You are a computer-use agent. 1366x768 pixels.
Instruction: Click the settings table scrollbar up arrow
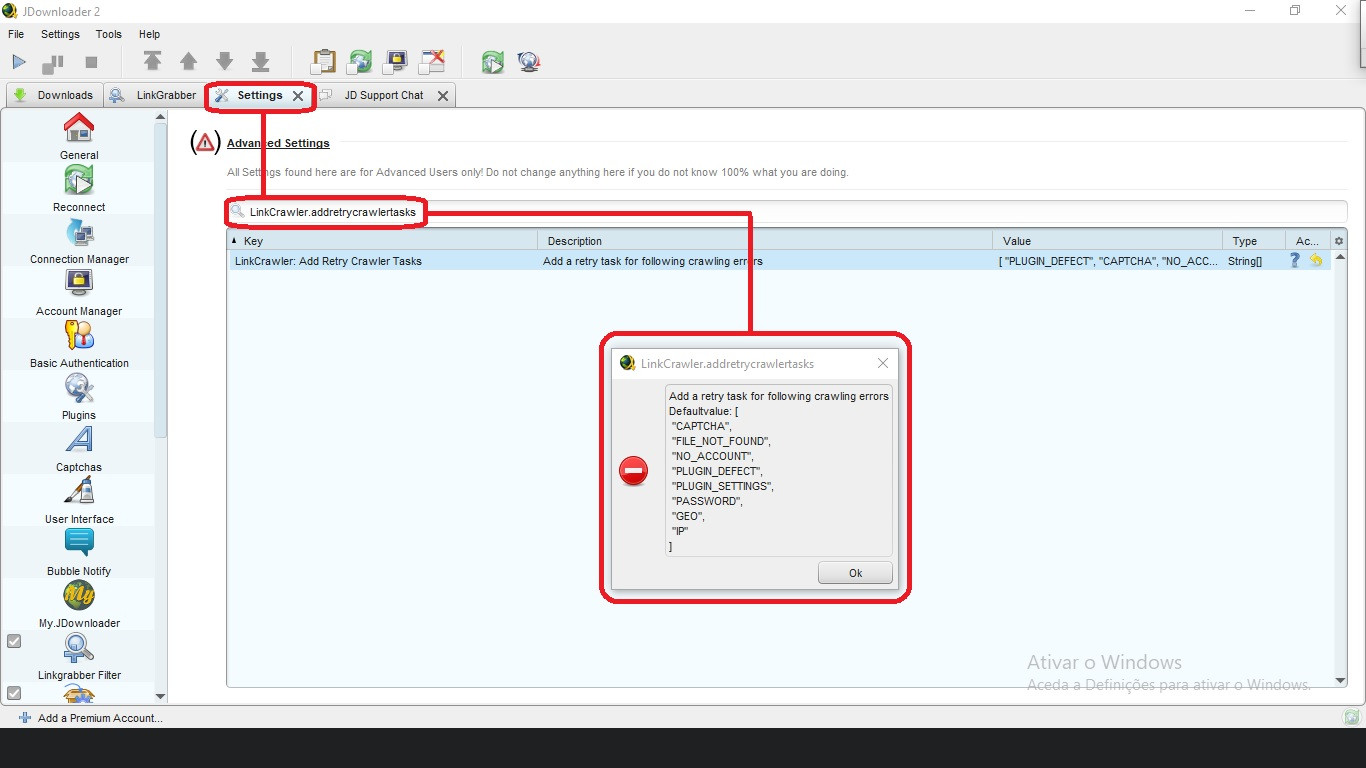click(1340, 256)
